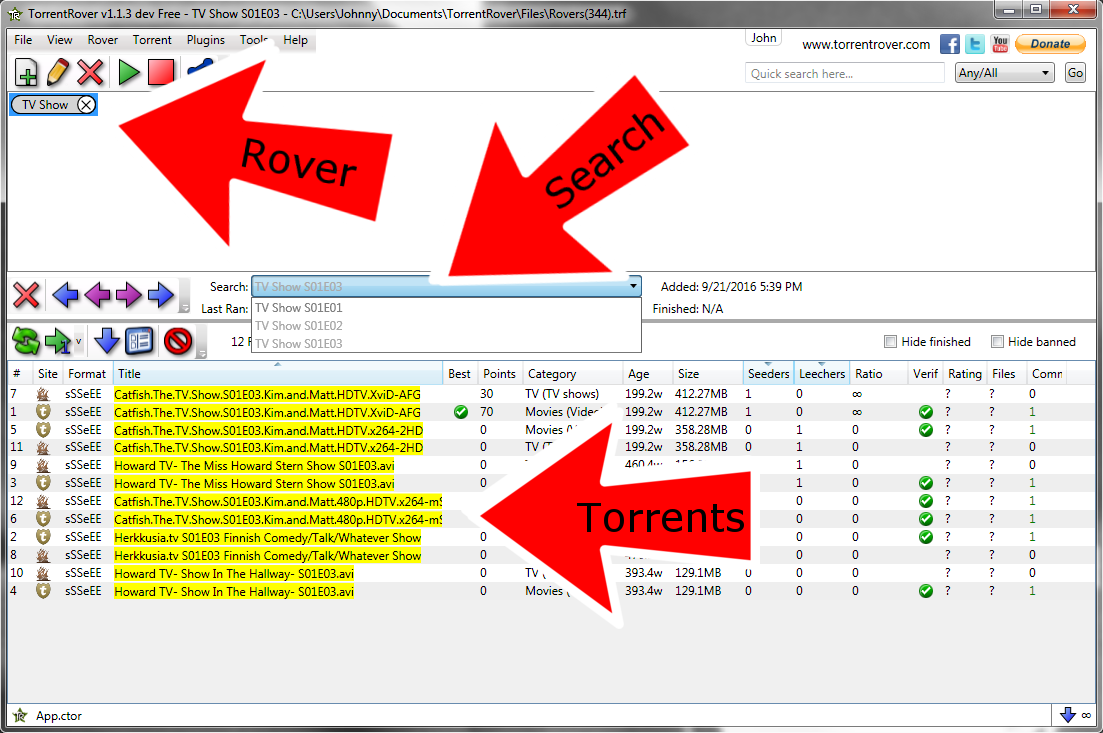This screenshot has width=1103, height=733.
Task: Open the Help menu
Action: (x=295, y=40)
